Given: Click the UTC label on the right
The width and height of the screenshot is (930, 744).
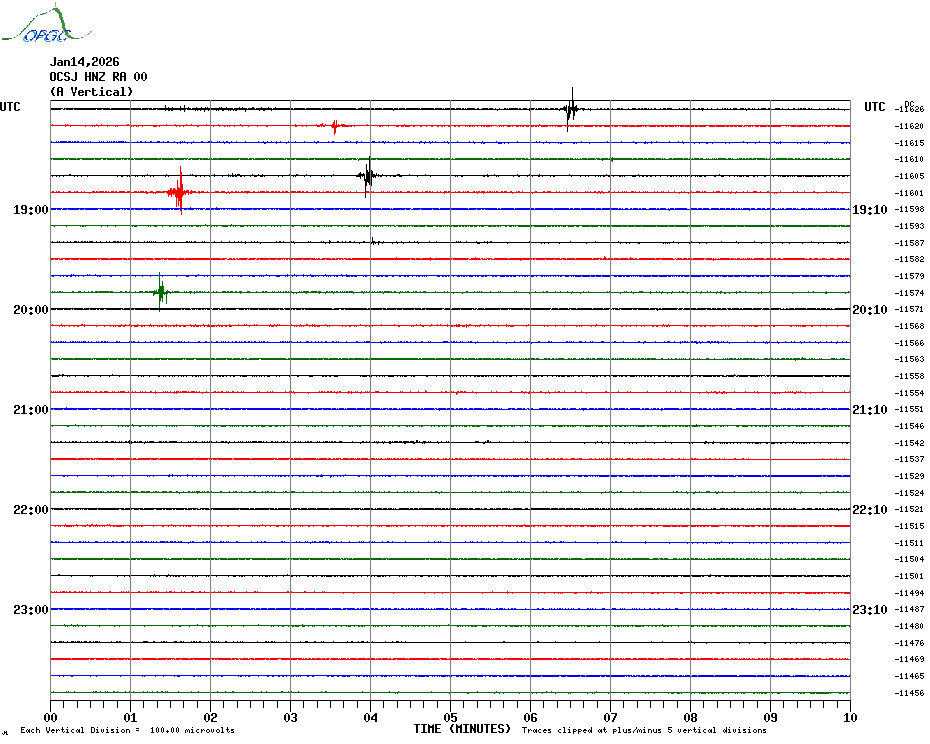Looking at the screenshot, I should point(874,107).
